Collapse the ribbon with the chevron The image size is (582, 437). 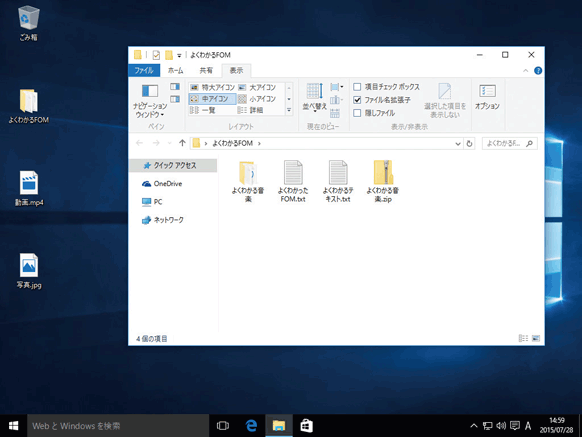[526, 71]
